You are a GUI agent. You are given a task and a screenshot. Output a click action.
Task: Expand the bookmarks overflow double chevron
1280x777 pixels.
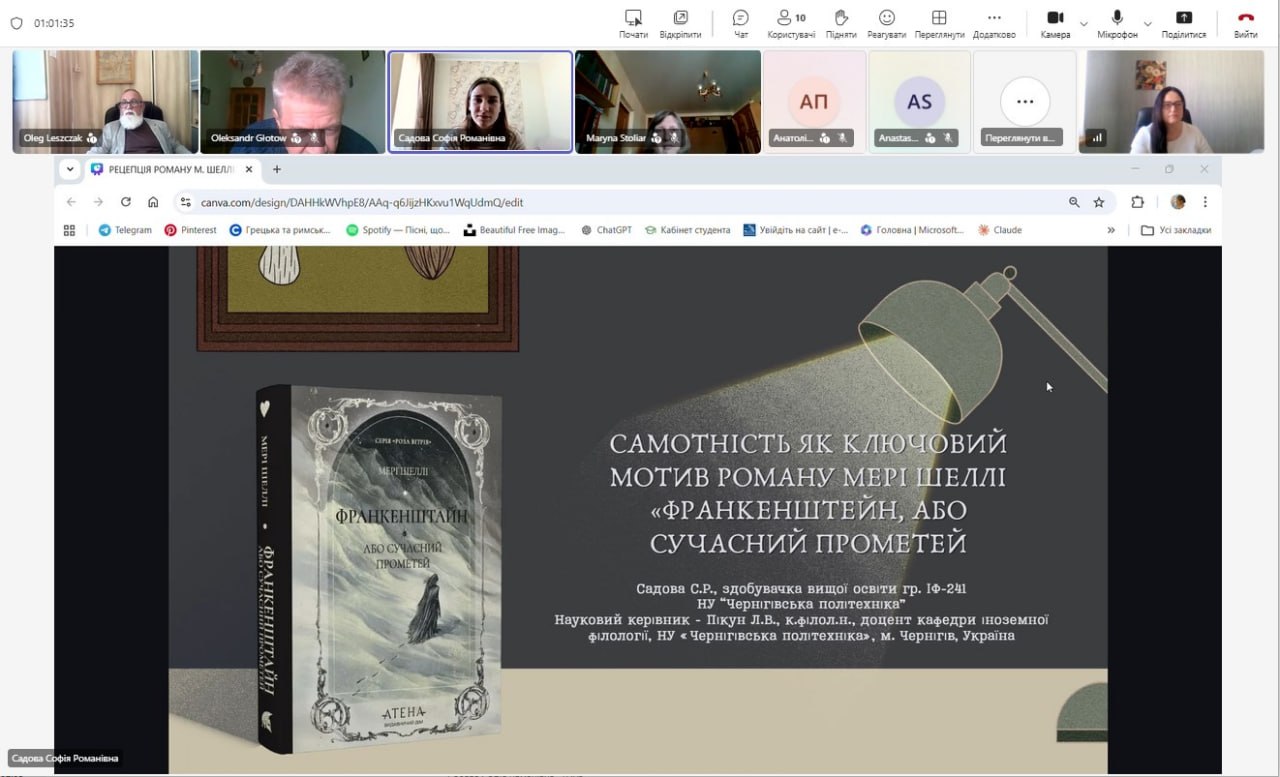tap(1111, 230)
